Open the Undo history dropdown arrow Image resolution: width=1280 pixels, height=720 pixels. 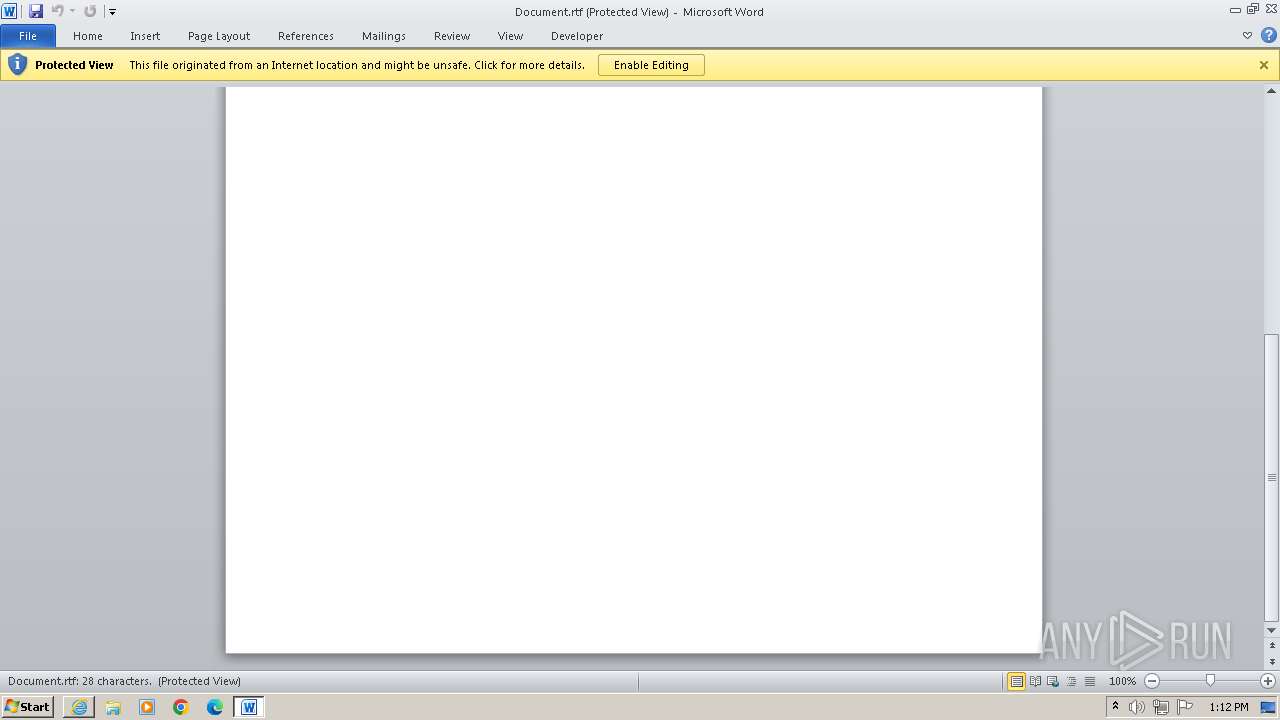coord(72,12)
